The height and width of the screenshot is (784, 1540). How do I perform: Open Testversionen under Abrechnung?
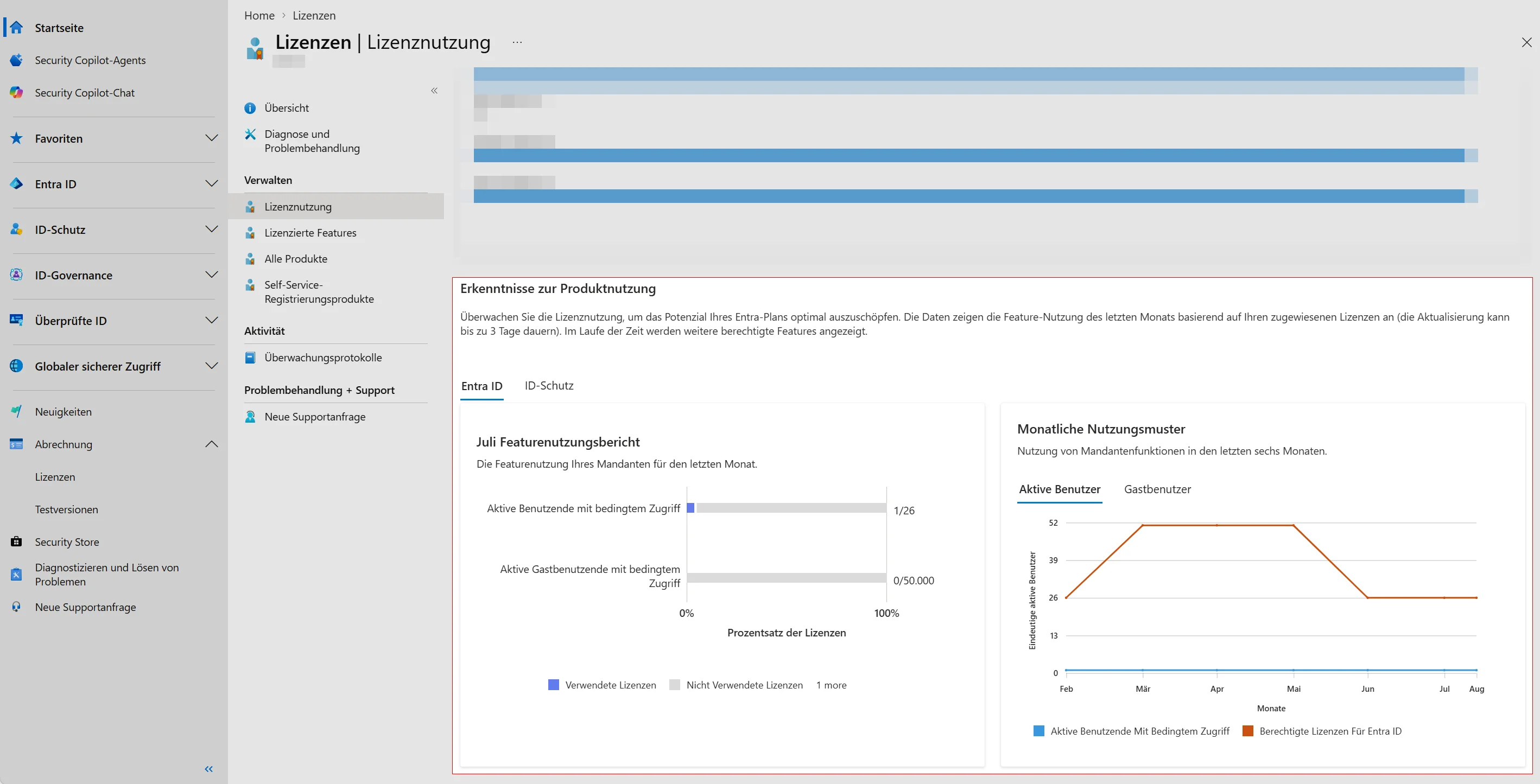[x=66, y=509]
